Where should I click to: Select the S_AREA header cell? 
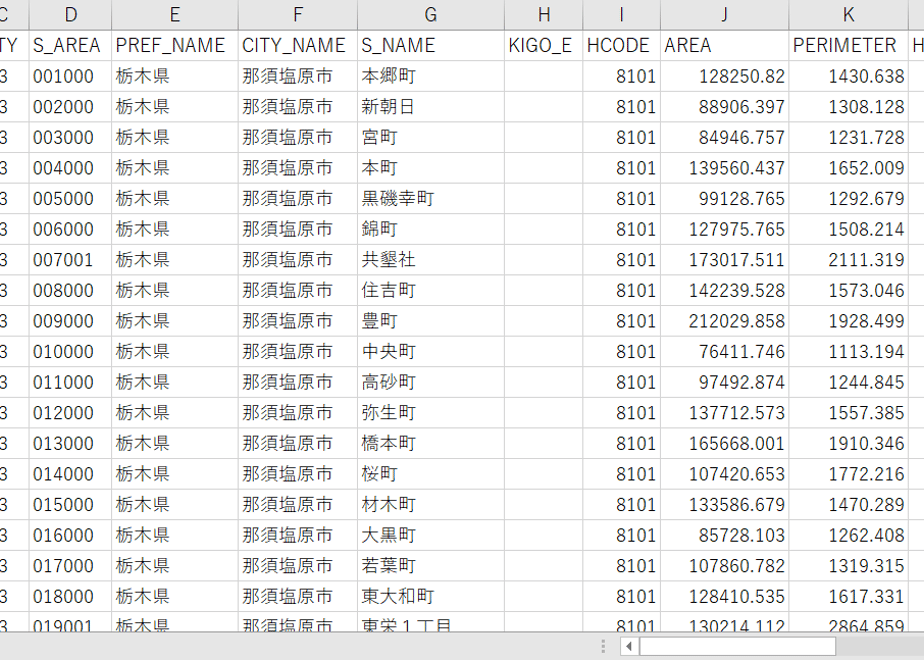70,45
